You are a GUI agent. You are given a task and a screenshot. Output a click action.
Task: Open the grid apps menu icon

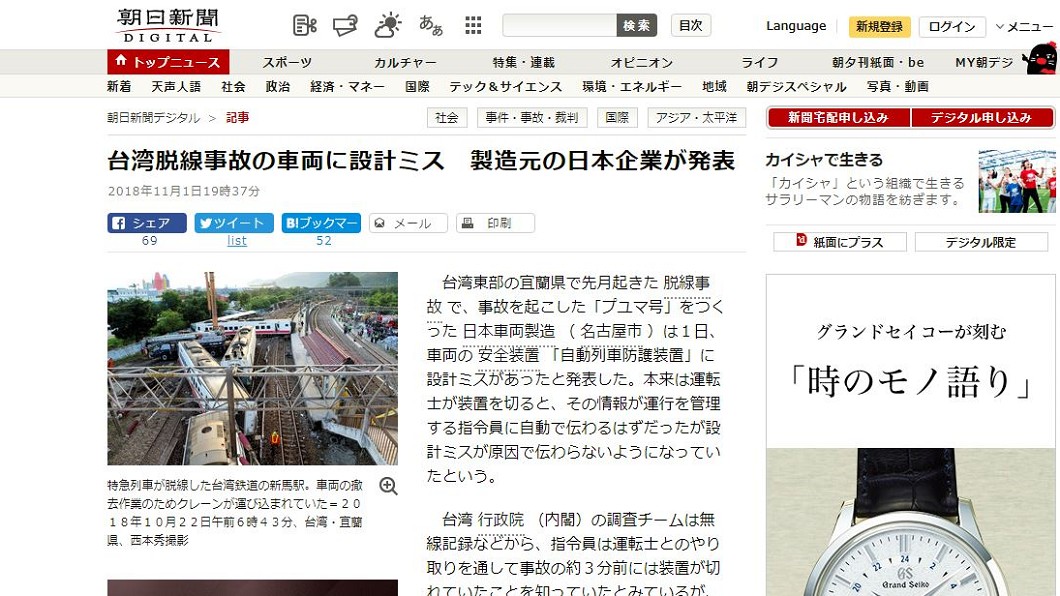[x=473, y=26]
